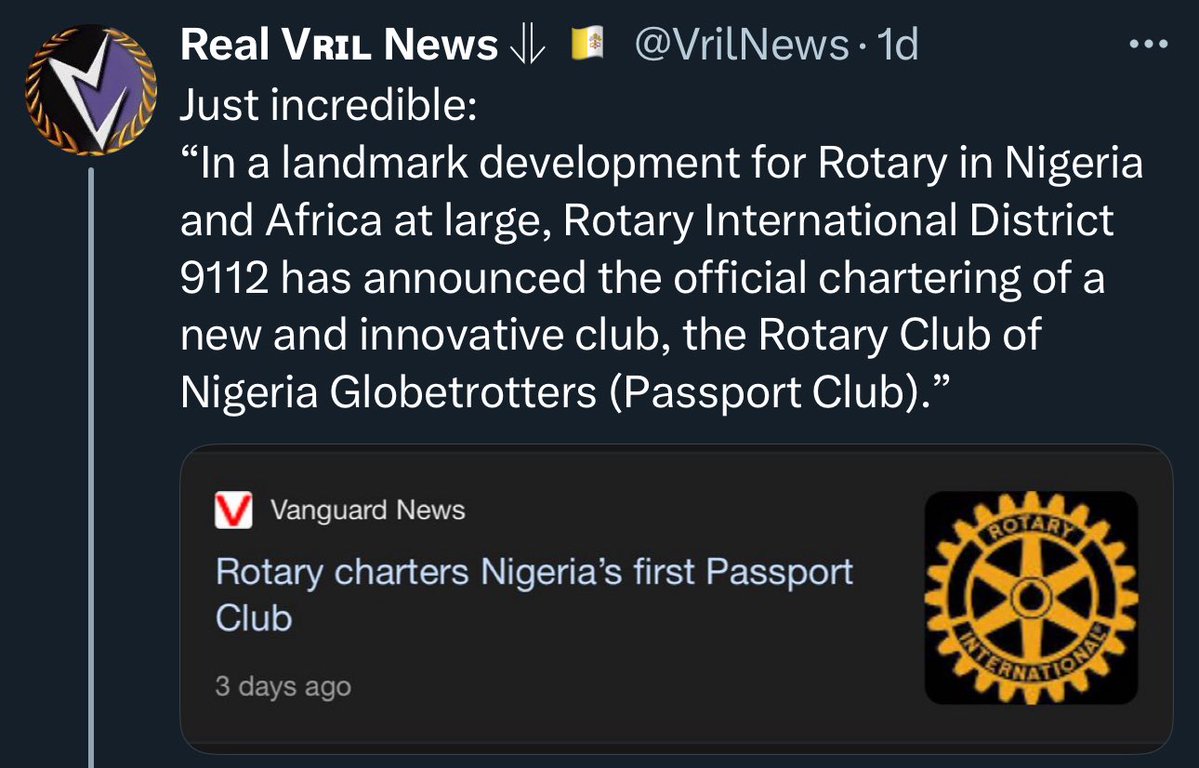
Task: Click the 1d tweet timestamp
Action: pos(896,45)
